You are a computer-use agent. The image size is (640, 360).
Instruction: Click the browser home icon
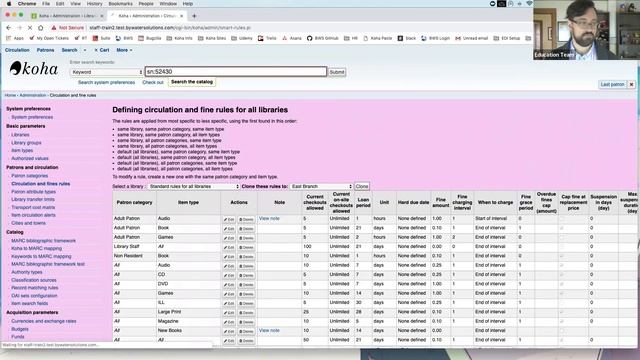click(40, 28)
